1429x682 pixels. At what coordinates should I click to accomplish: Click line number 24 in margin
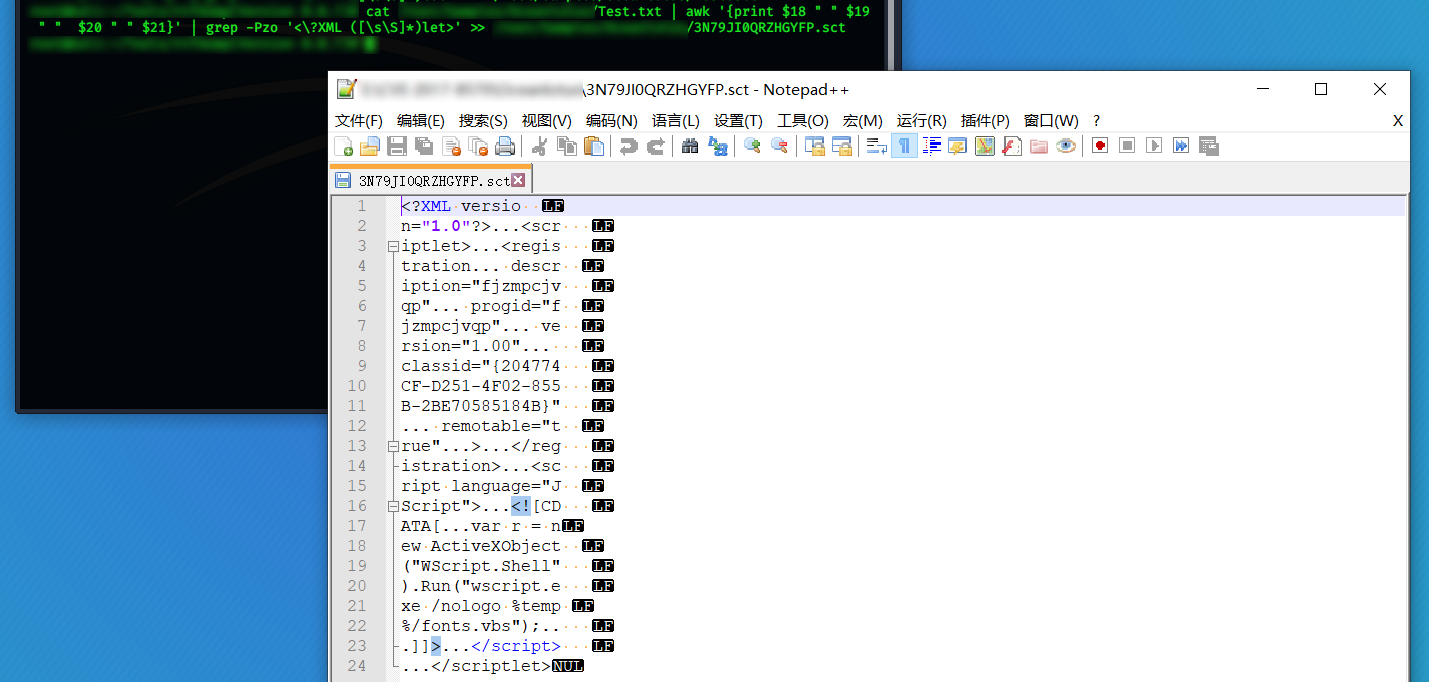[358, 666]
